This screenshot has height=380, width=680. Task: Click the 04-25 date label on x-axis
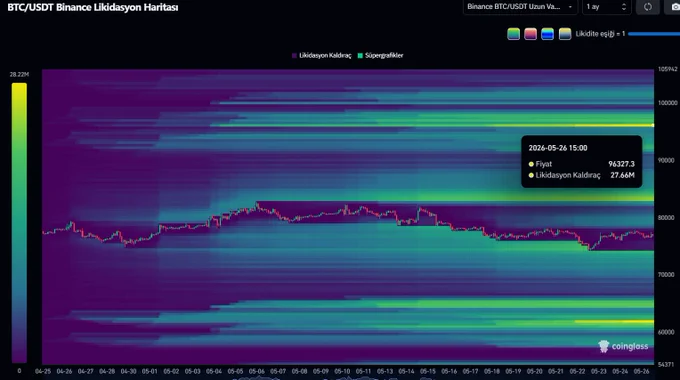click(43, 371)
